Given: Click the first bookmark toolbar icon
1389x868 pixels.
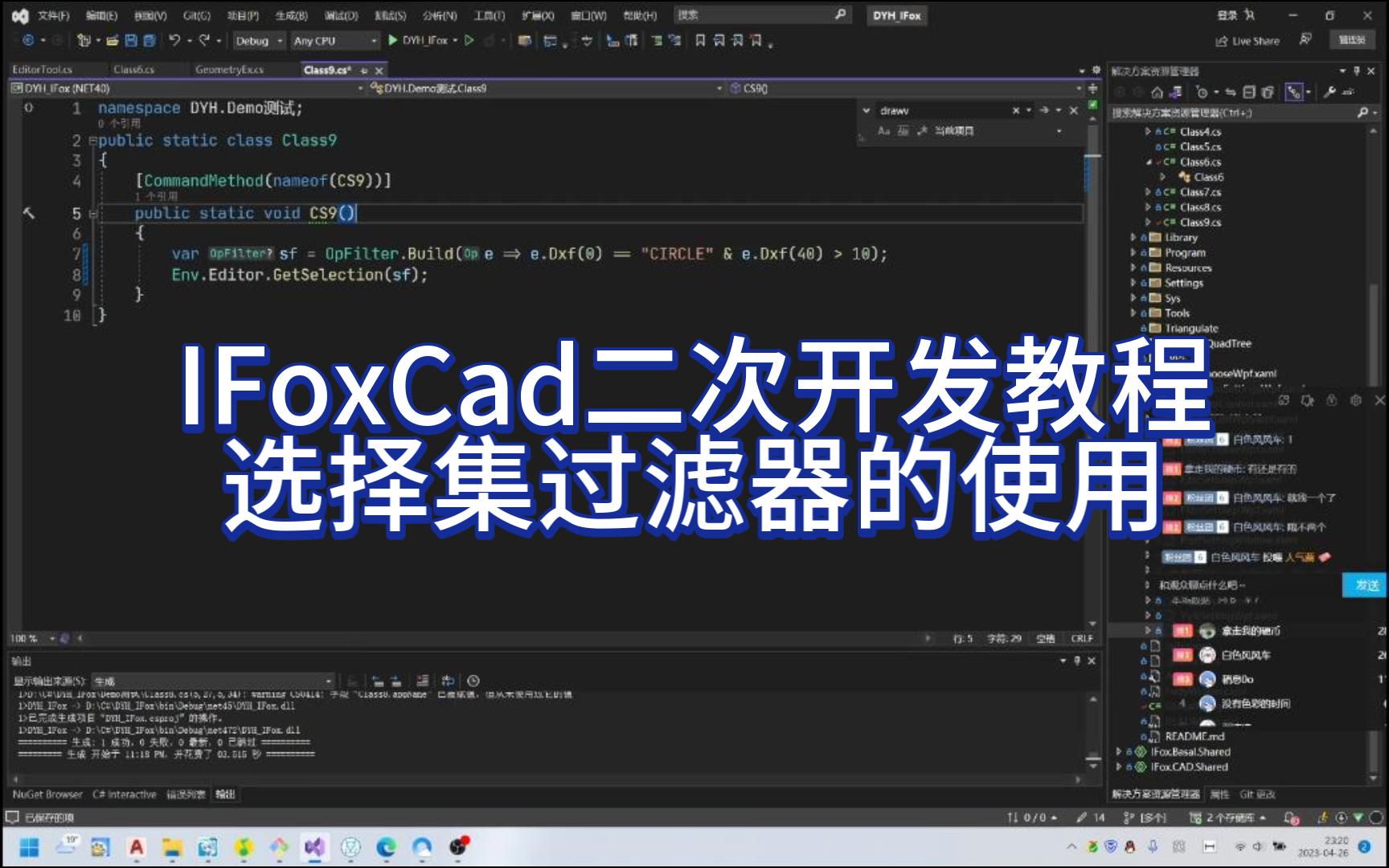Looking at the screenshot, I should [700, 40].
